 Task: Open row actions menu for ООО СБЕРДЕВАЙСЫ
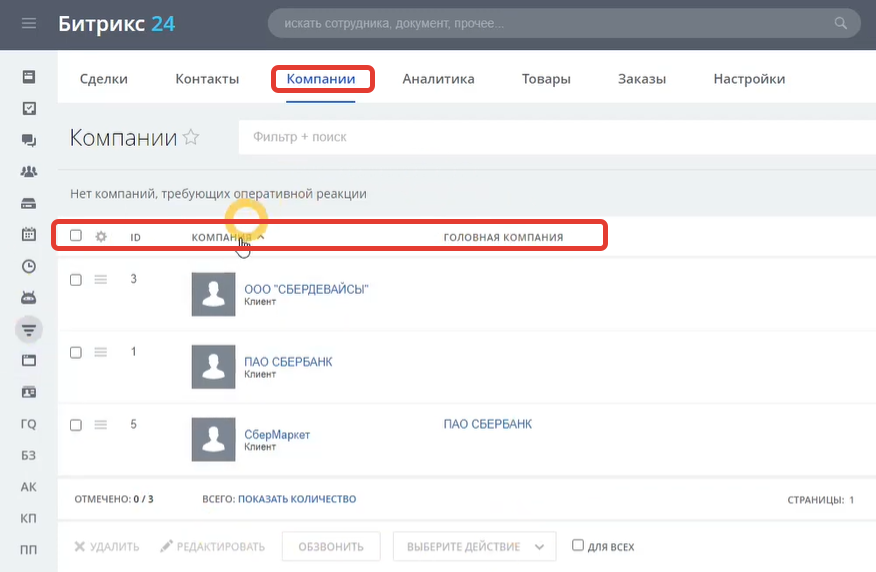[101, 279]
